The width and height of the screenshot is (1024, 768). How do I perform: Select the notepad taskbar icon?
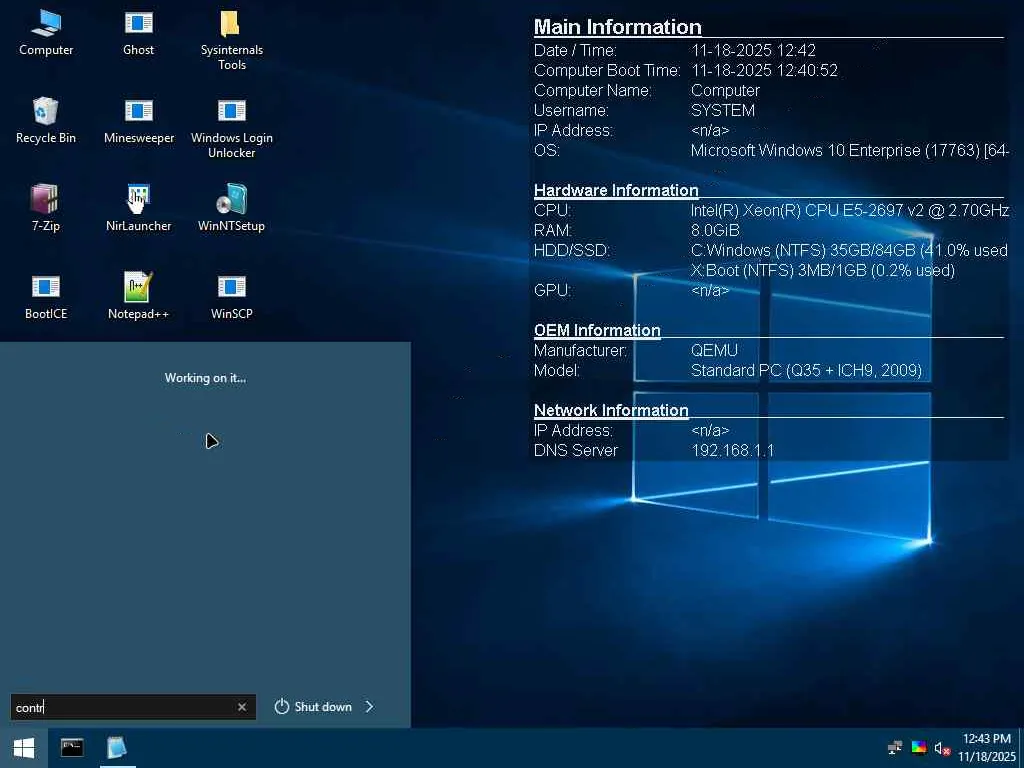[117, 748]
